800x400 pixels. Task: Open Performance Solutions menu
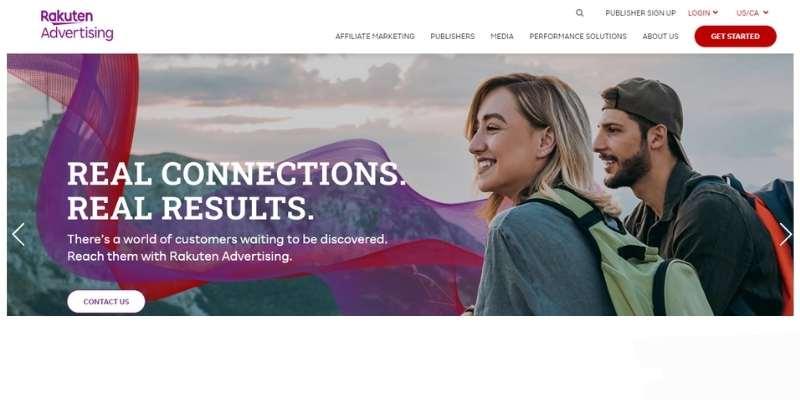578,36
